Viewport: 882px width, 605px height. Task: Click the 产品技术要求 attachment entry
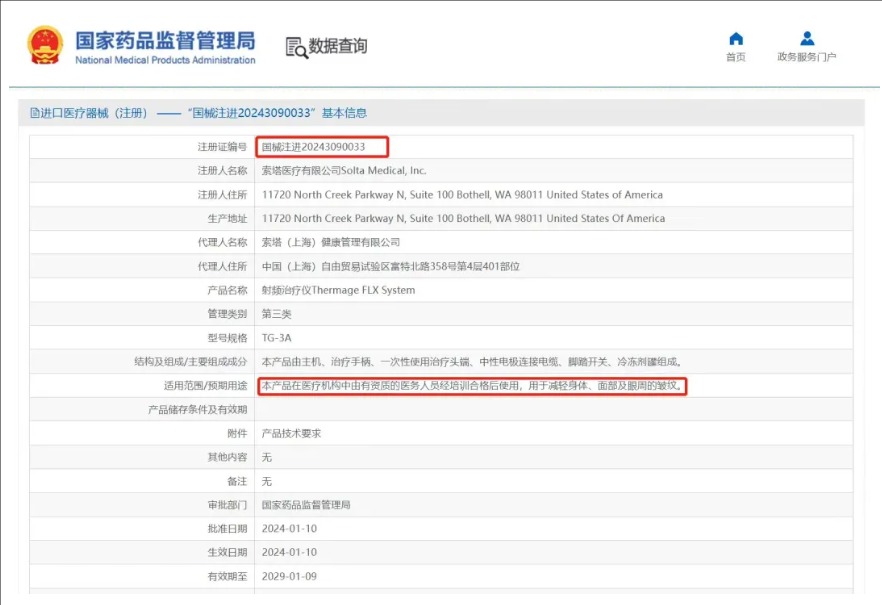[291, 433]
